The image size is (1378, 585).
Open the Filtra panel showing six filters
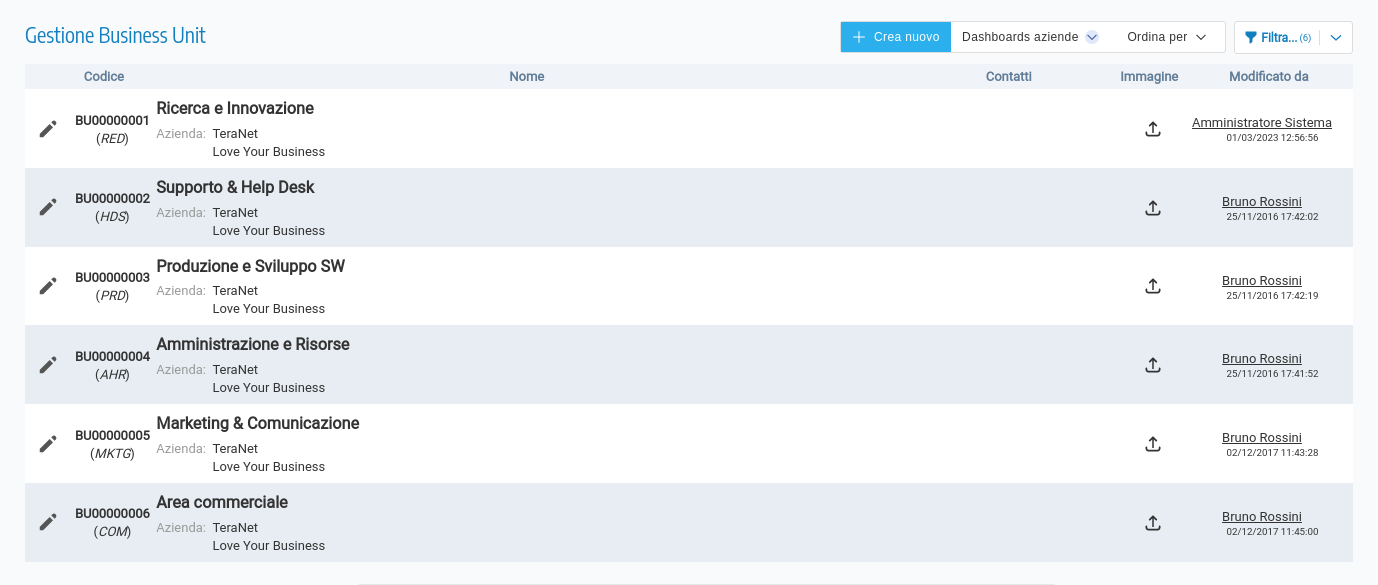[x=1280, y=36]
